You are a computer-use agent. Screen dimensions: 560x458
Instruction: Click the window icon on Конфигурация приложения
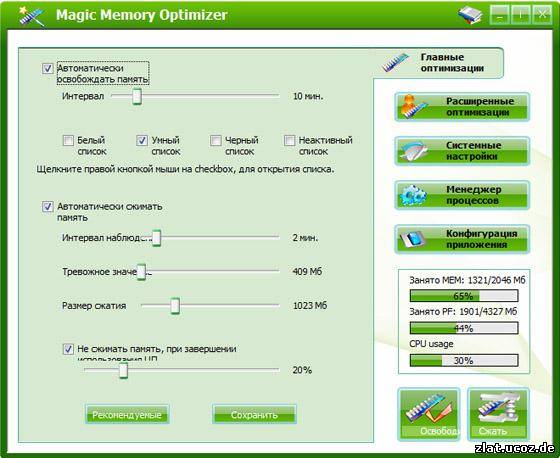[412, 239]
